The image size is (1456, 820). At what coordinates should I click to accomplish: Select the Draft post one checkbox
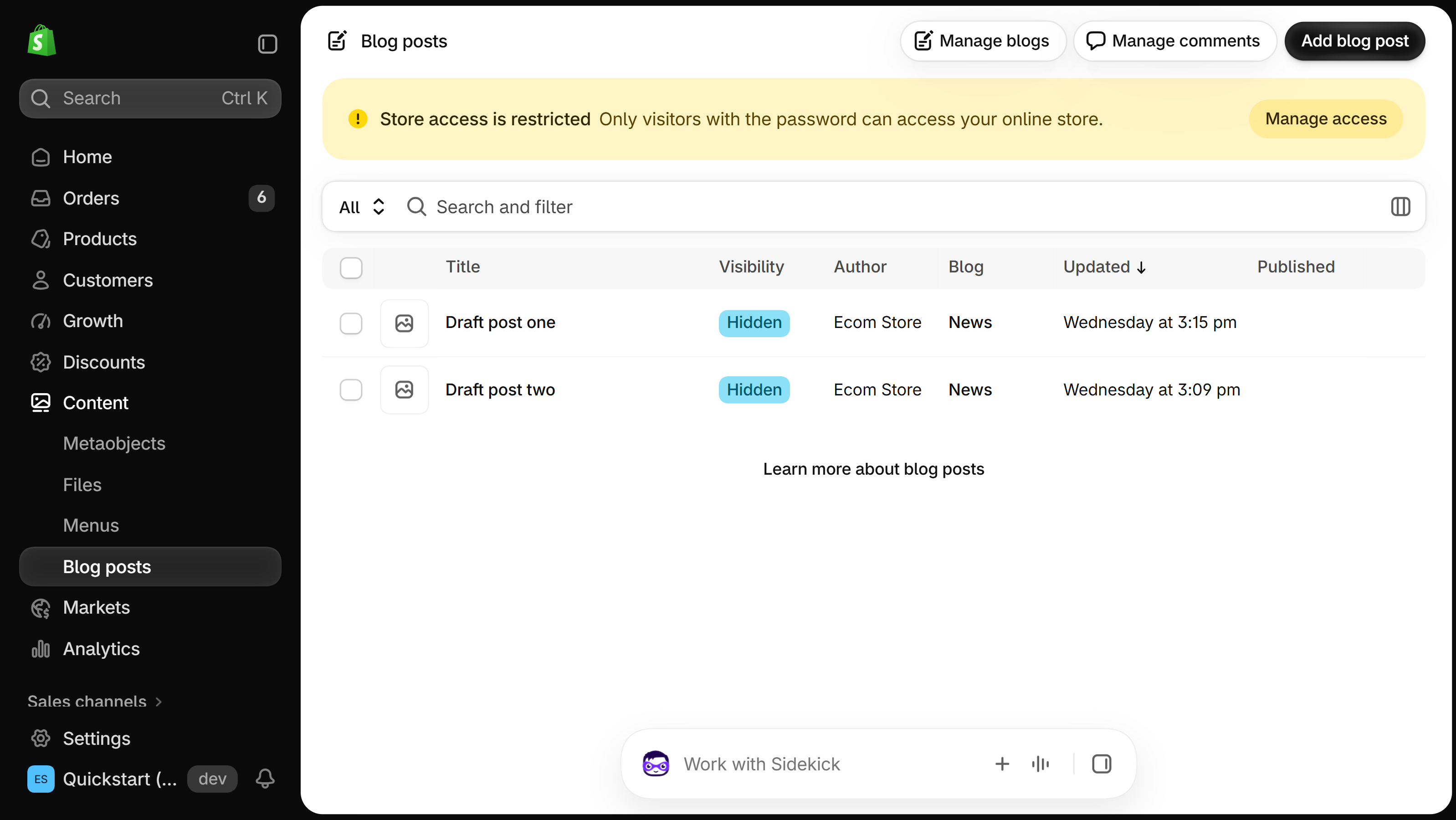click(351, 323)
